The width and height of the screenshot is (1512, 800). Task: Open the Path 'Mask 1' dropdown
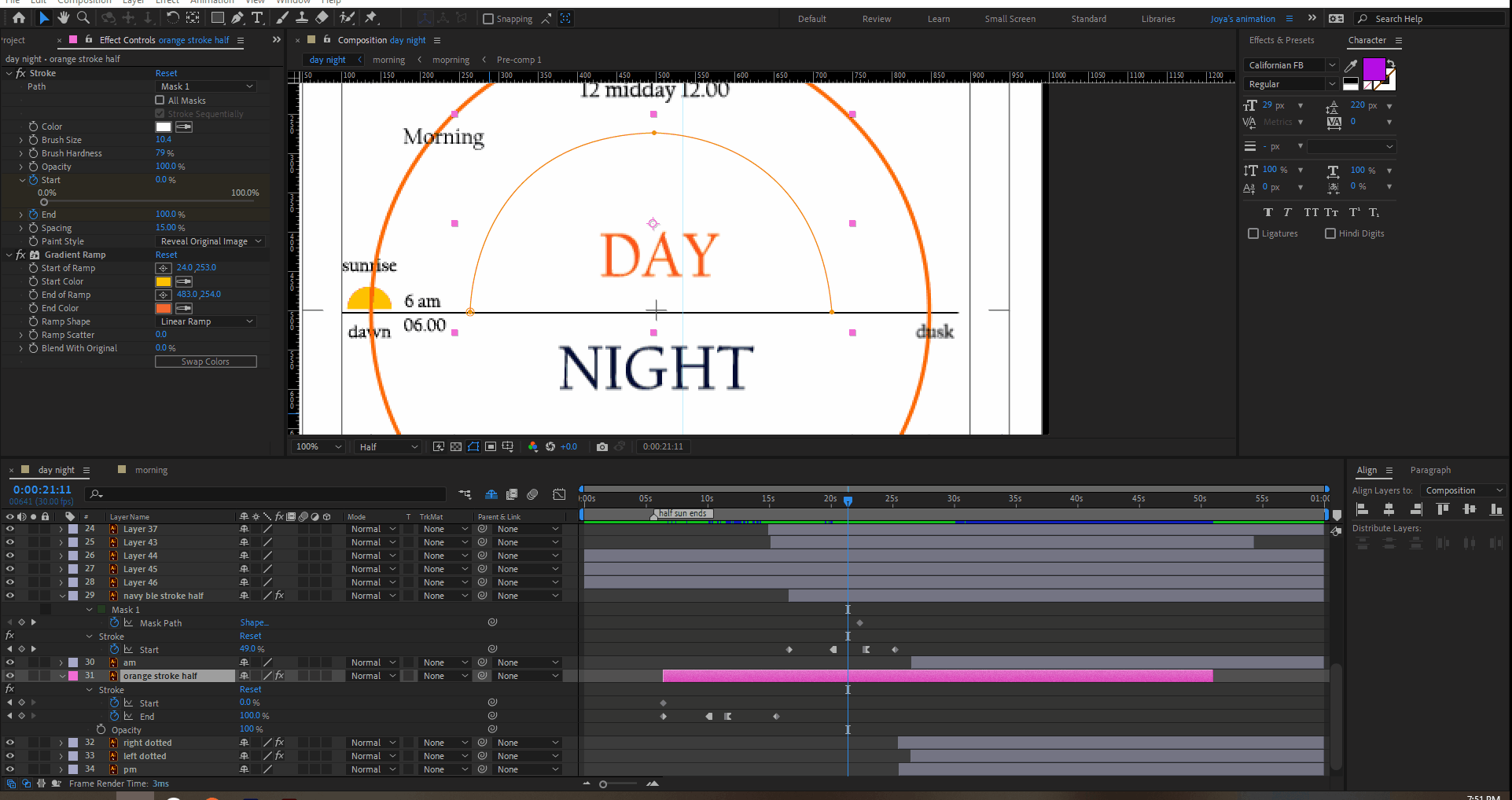(x=207, y=86)
